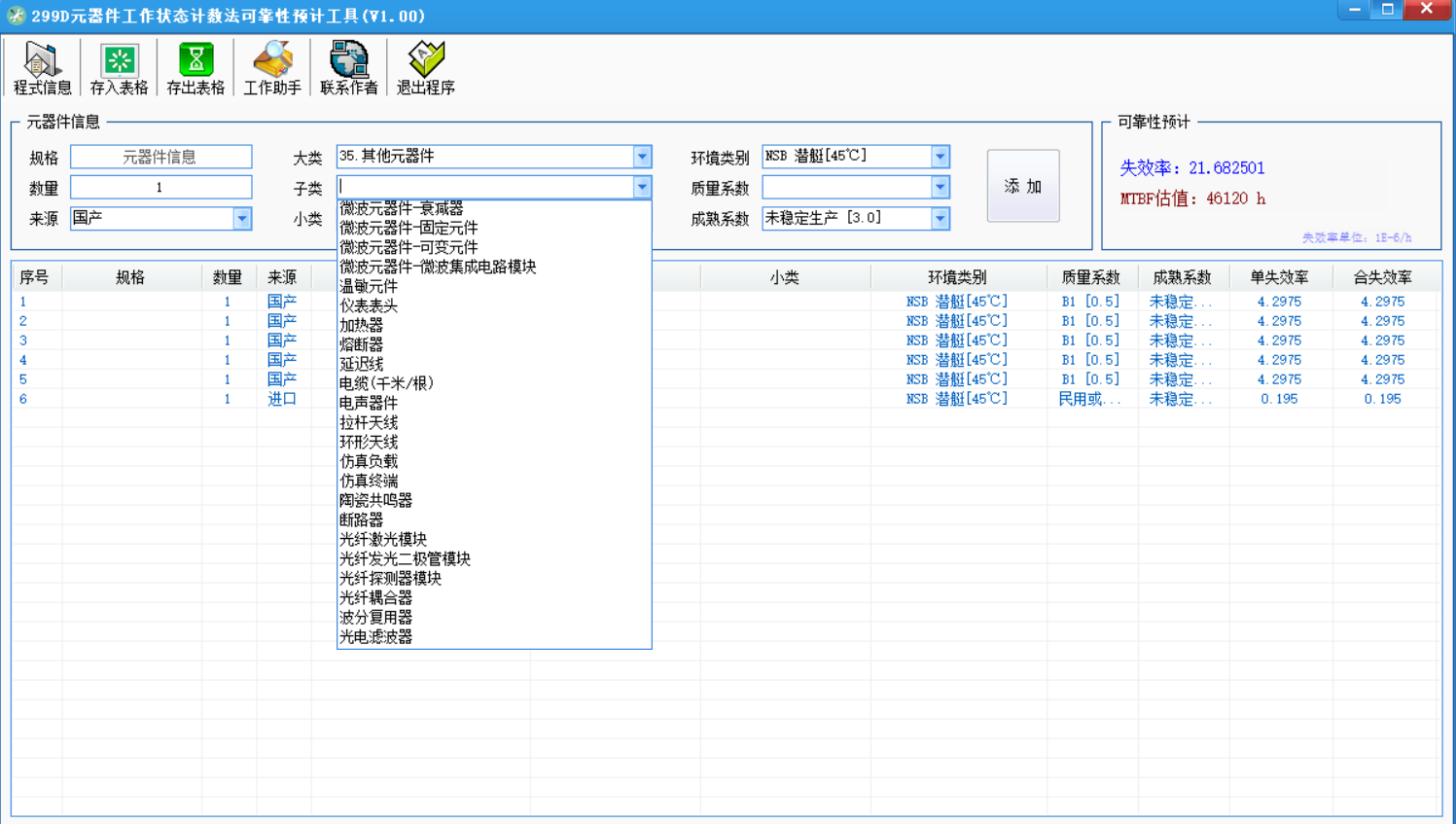Image resolution: width=1456 pixels, height=824 pixels.
Task: Pick 电缆(千米/根) from the list
Action: (387, 383)
